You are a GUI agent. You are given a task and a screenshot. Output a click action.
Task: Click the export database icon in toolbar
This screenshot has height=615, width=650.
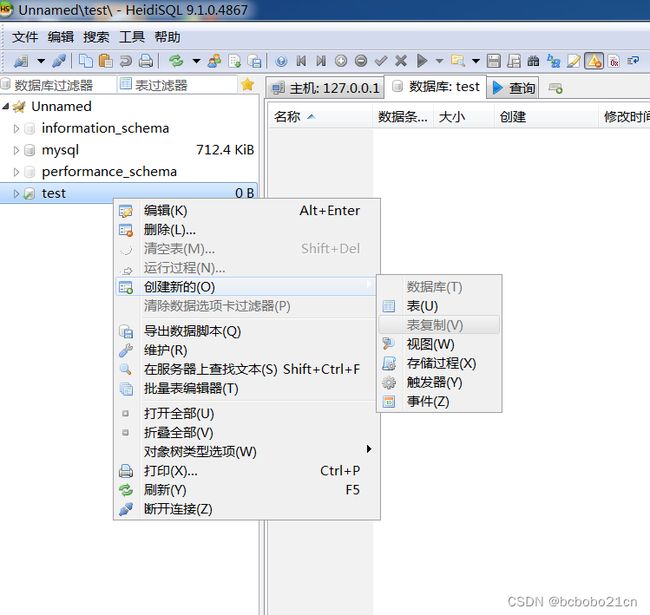(x=254, y=61)
